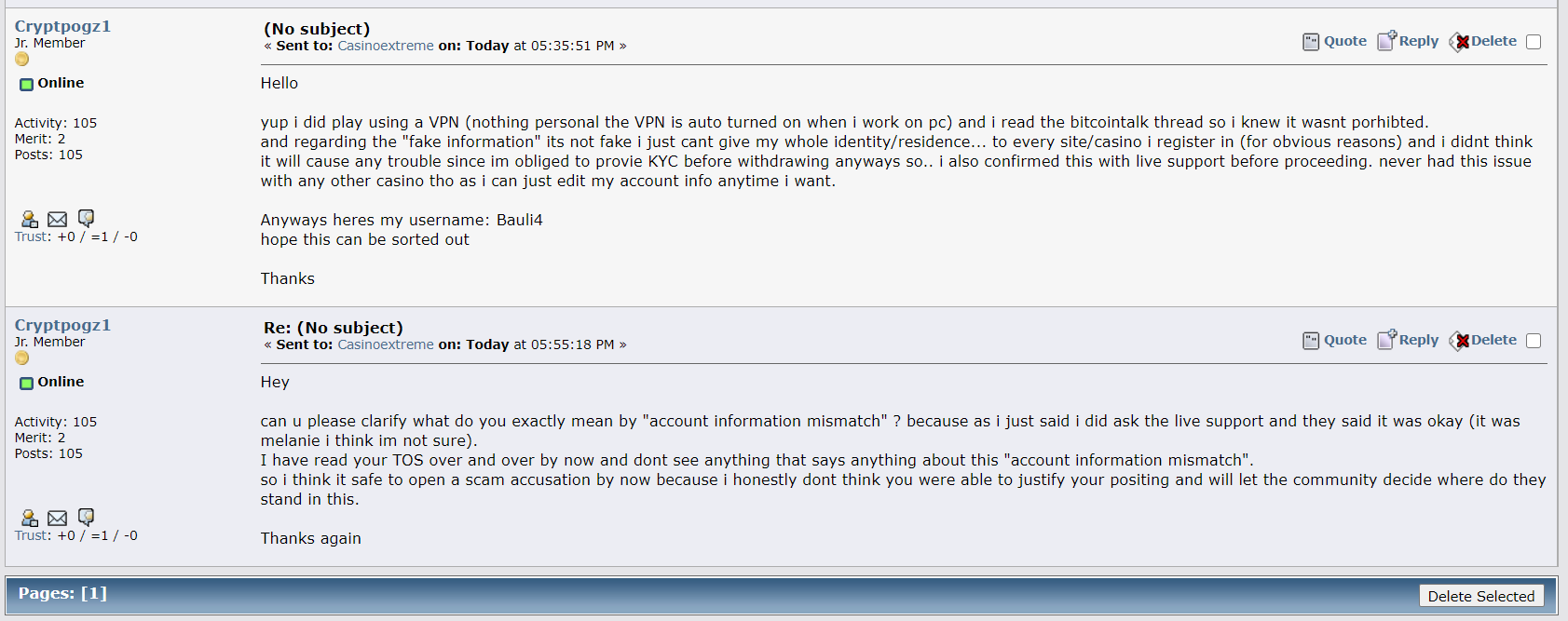Delete the second message from Cryptpogz1
The height and width of the screenshot is (621, 1568).
pos(1482,340)
